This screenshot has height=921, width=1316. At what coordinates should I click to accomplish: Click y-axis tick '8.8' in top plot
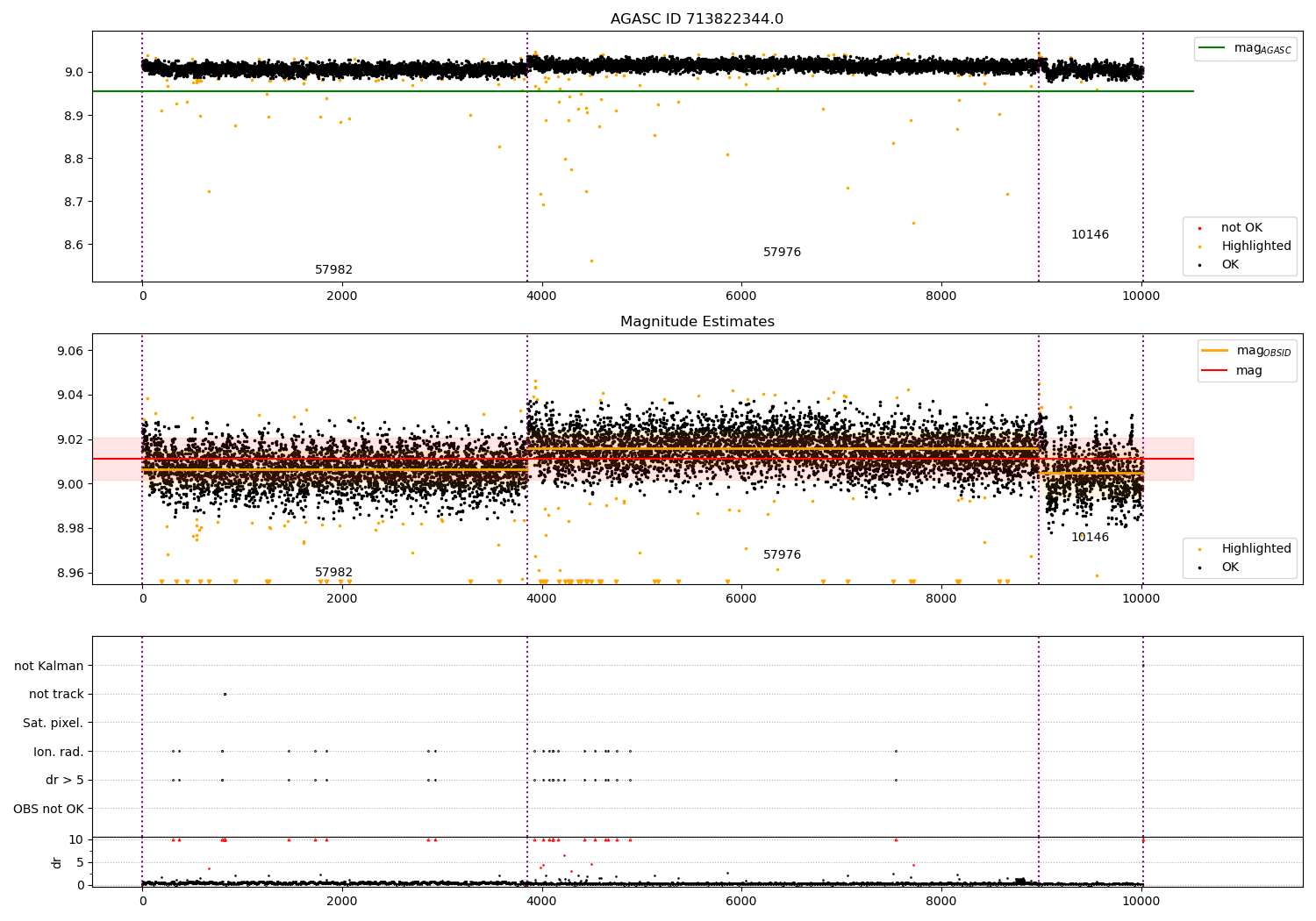coord(74,159)
